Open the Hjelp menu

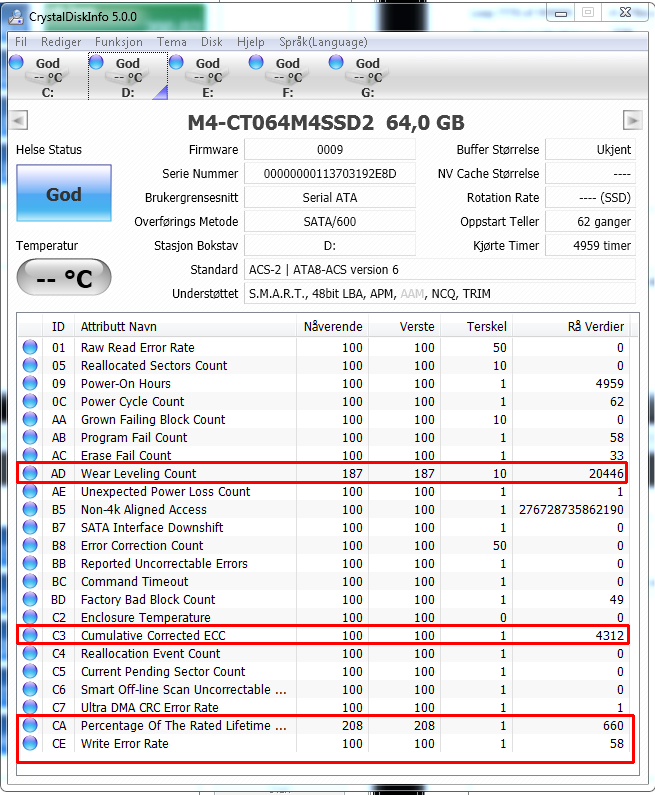(x=250, y=42)
